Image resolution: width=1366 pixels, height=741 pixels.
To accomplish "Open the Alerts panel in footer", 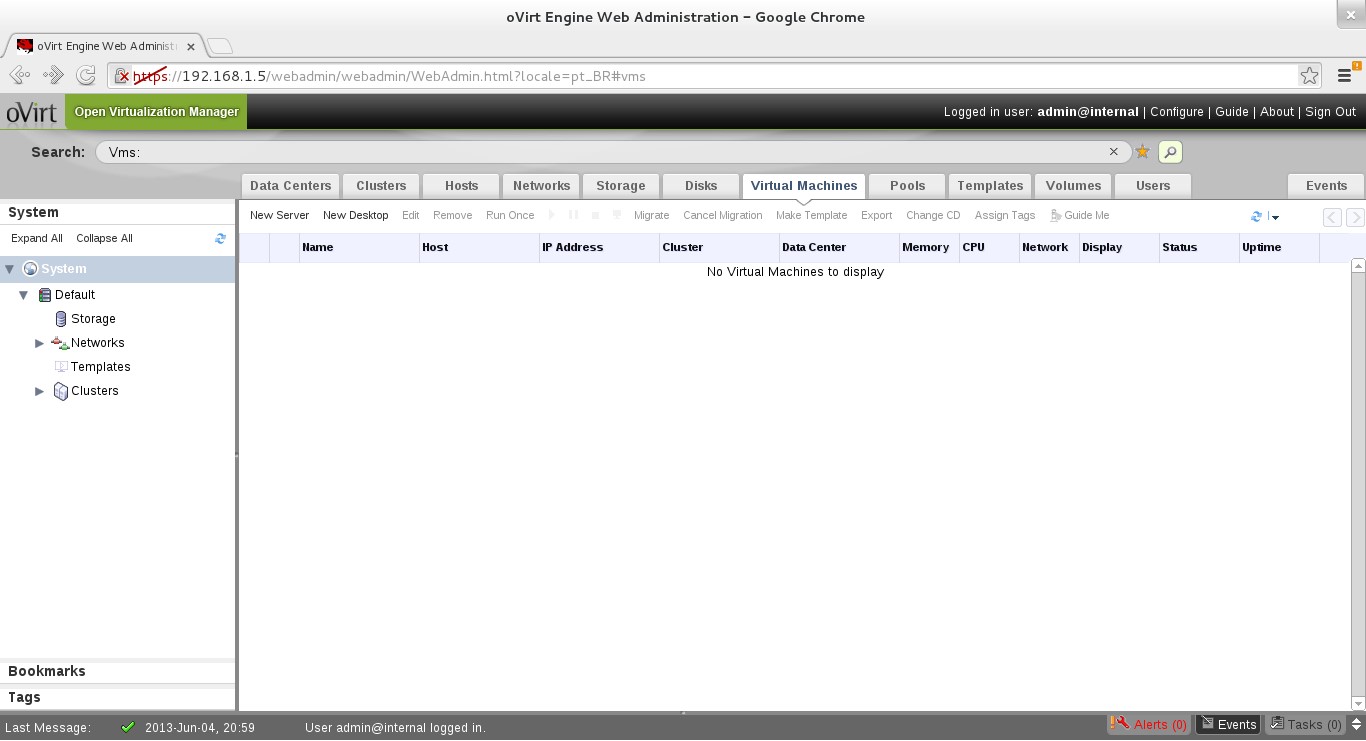I will [x=1149, y=725].
